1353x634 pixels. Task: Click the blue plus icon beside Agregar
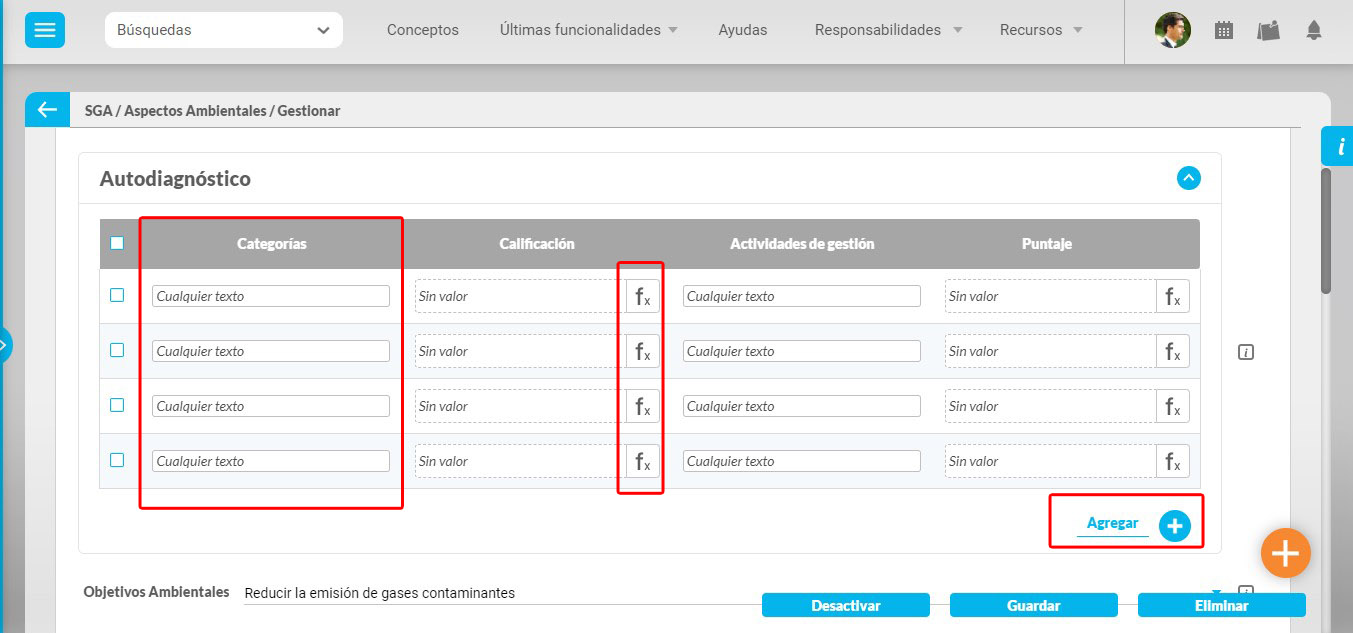point(1175,526)
